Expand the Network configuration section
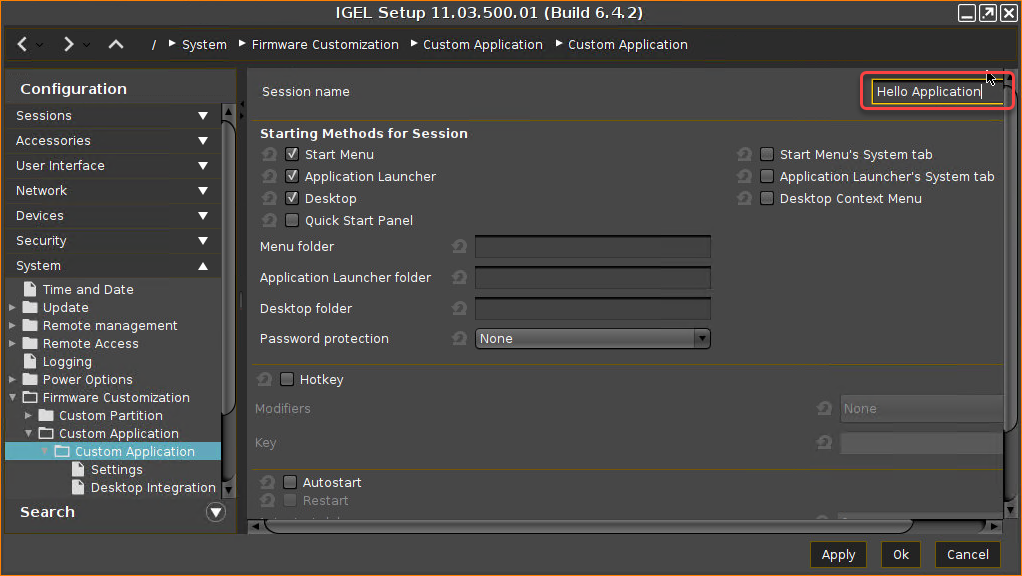The width and height of the screenshot is (1022, 576). [203, 190]
